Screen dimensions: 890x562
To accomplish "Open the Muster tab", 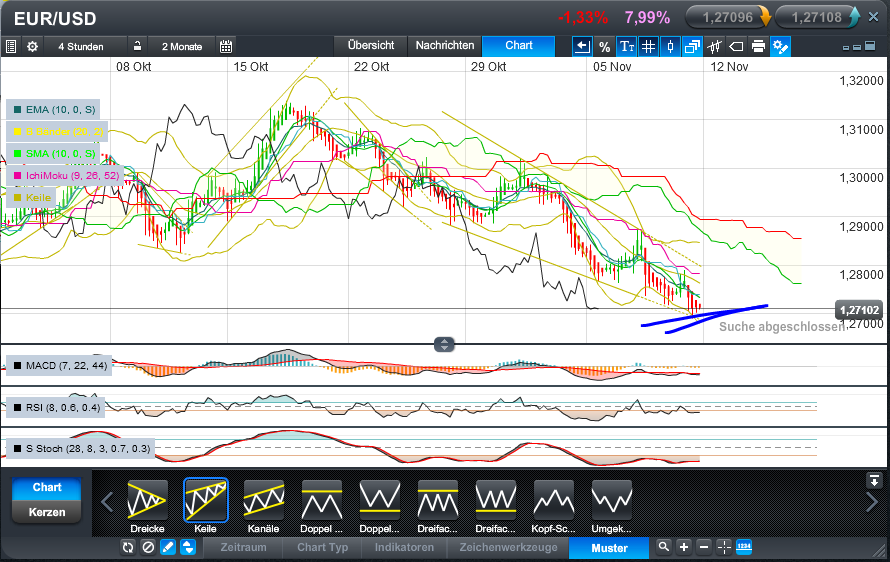I will point(609,548).
